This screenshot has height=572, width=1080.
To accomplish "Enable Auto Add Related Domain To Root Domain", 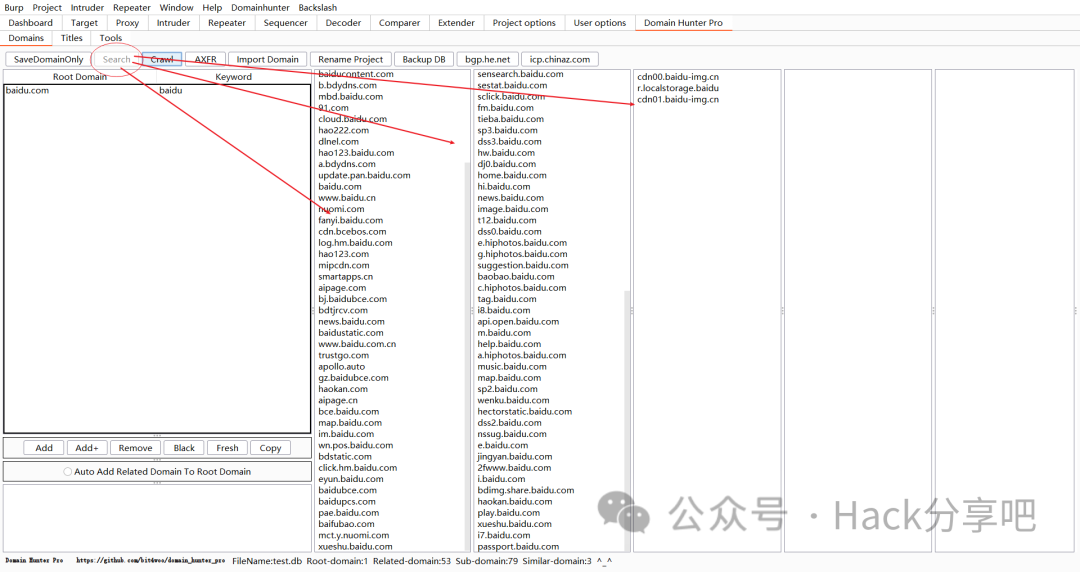I will tap(157, 472).
